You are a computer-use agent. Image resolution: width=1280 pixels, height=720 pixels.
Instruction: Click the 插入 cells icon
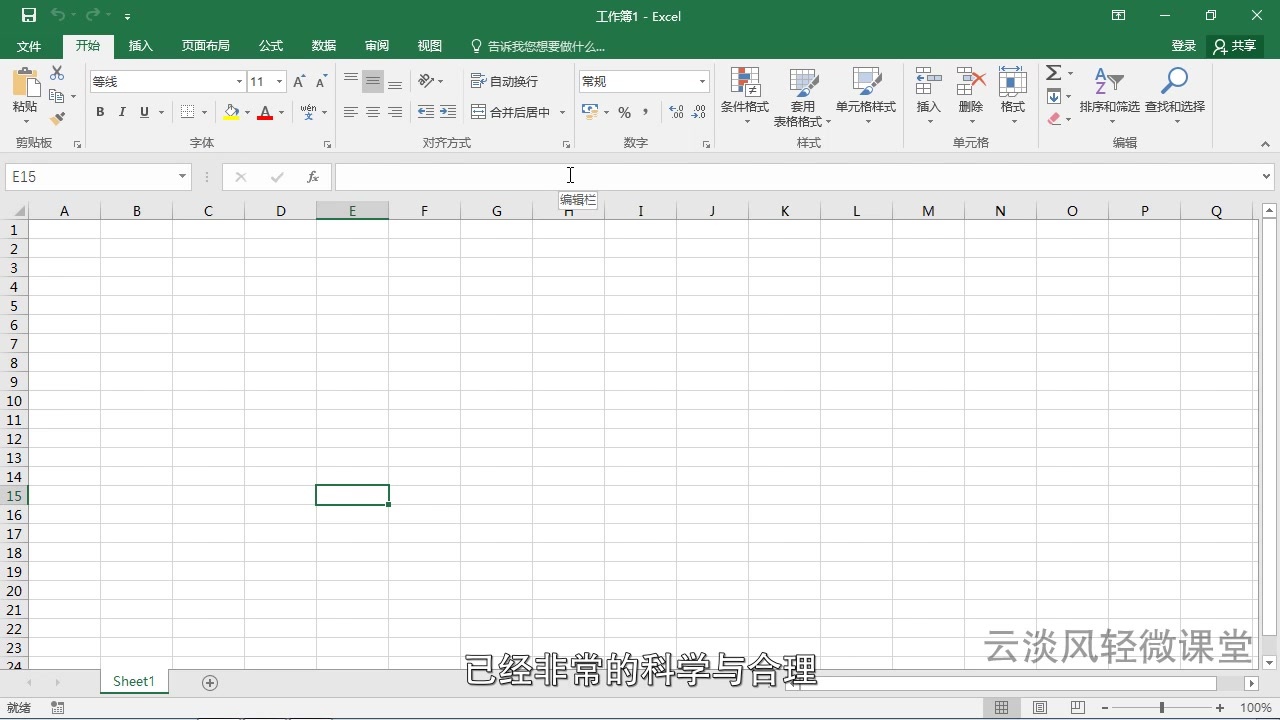coord(929,82)
